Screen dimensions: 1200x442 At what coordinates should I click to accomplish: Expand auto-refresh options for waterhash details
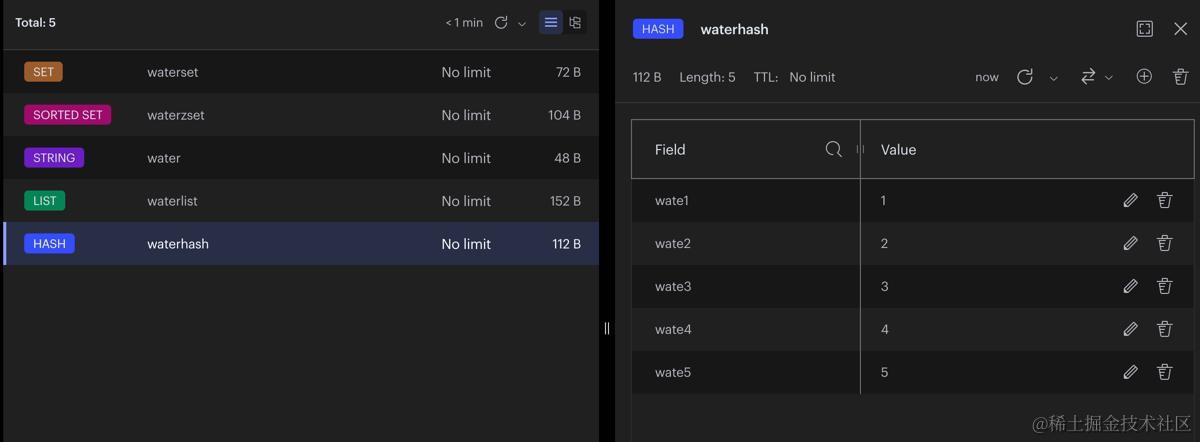pos(1053,78)
